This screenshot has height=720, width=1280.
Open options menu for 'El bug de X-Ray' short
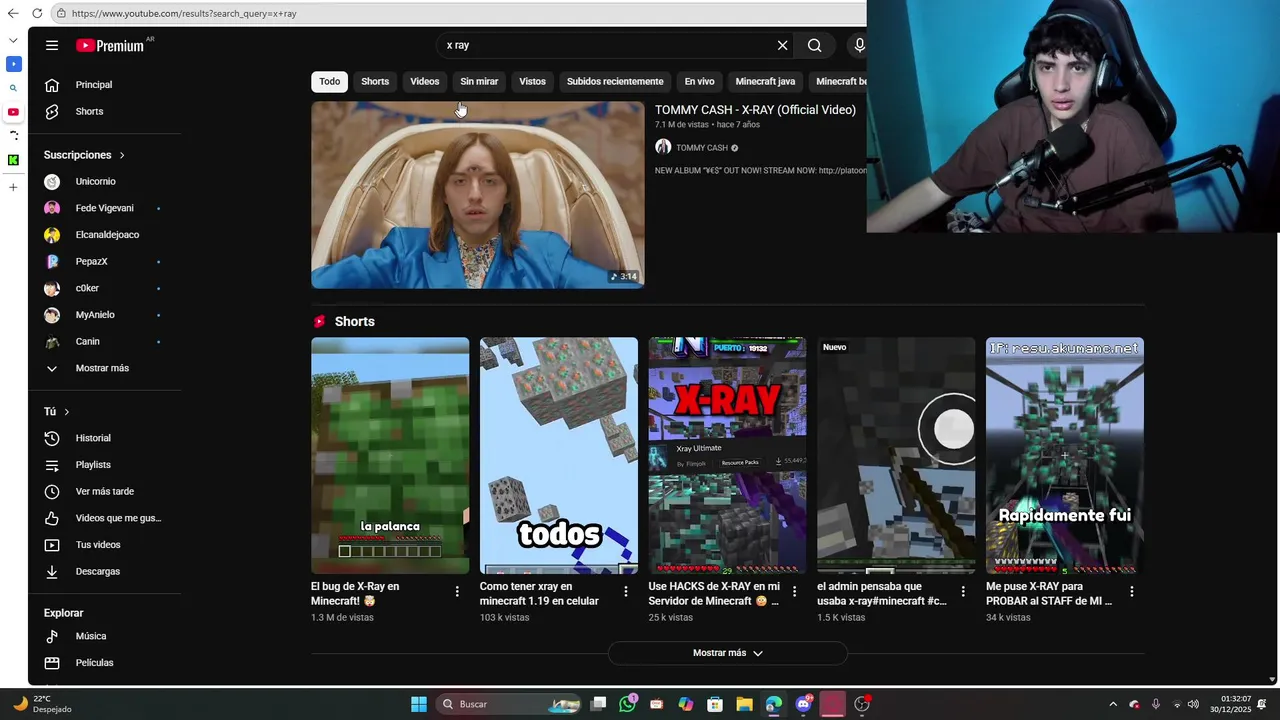click(x=457, y=592)
